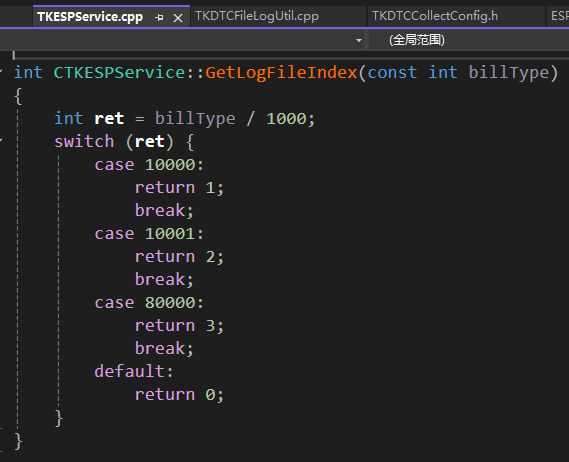Click the return 1; statement
Screen dimensions: 569x462
coord(179,188)
